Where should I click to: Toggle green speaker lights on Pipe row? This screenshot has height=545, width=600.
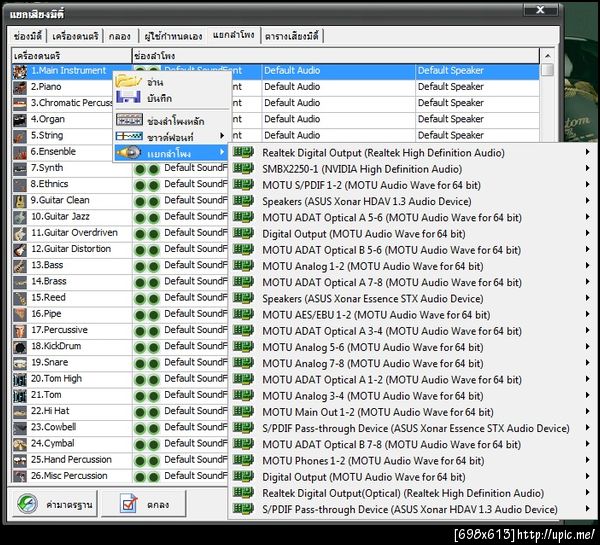pos(147,315)
